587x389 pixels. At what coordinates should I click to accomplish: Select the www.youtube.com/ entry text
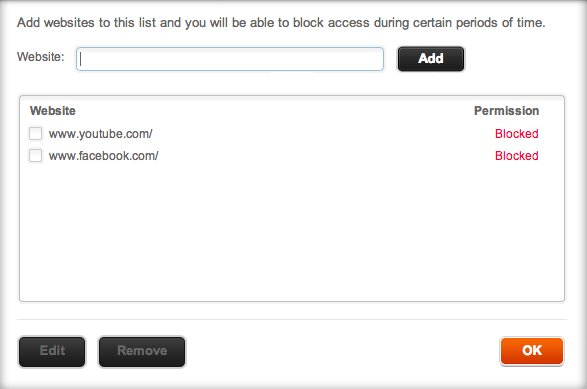[x=100, y=134]
